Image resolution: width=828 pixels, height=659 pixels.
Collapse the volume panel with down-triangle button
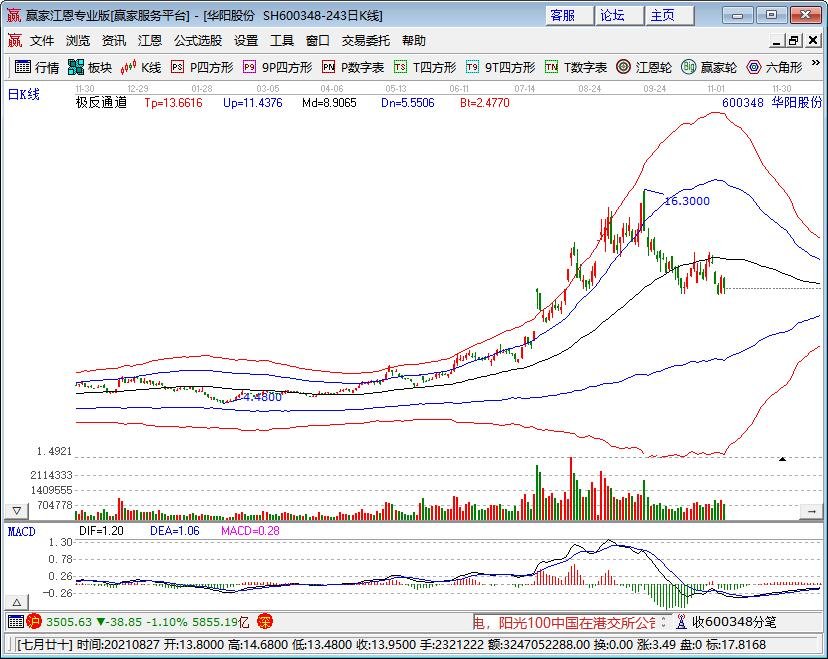pyautogui.click(x=16, y=510)
